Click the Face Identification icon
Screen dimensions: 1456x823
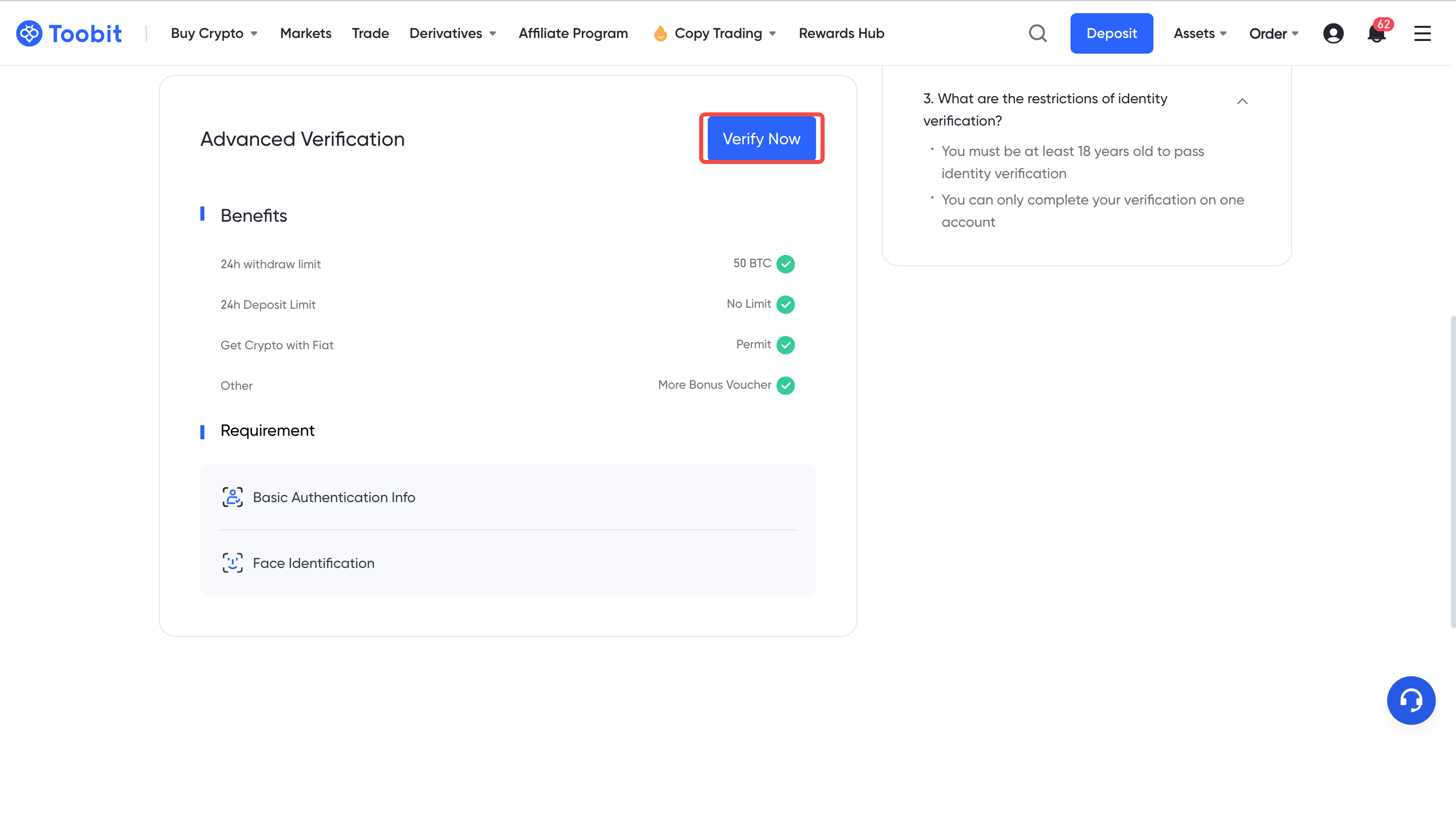232,563
